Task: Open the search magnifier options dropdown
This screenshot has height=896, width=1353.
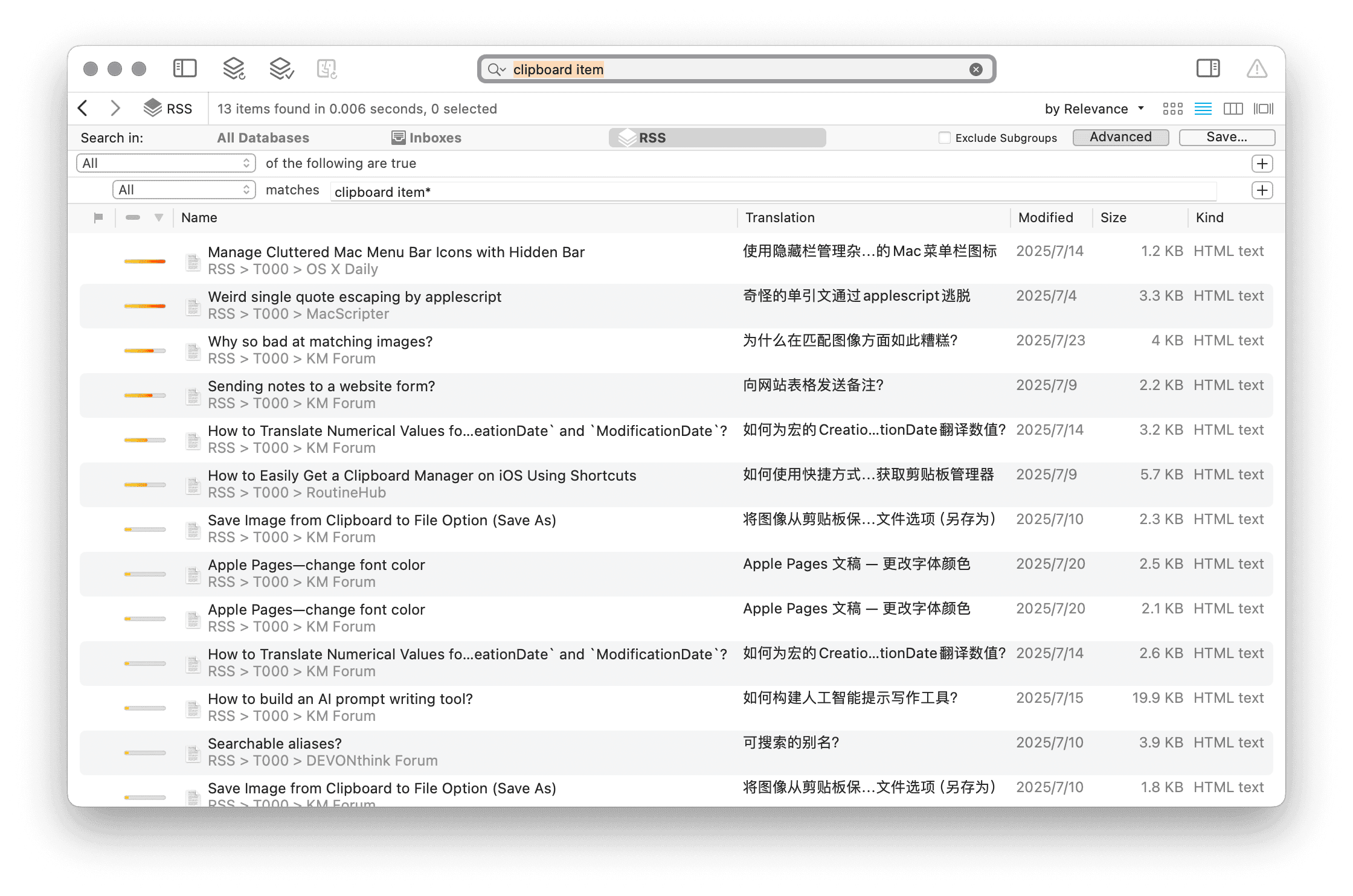Action: click(497, 69)
